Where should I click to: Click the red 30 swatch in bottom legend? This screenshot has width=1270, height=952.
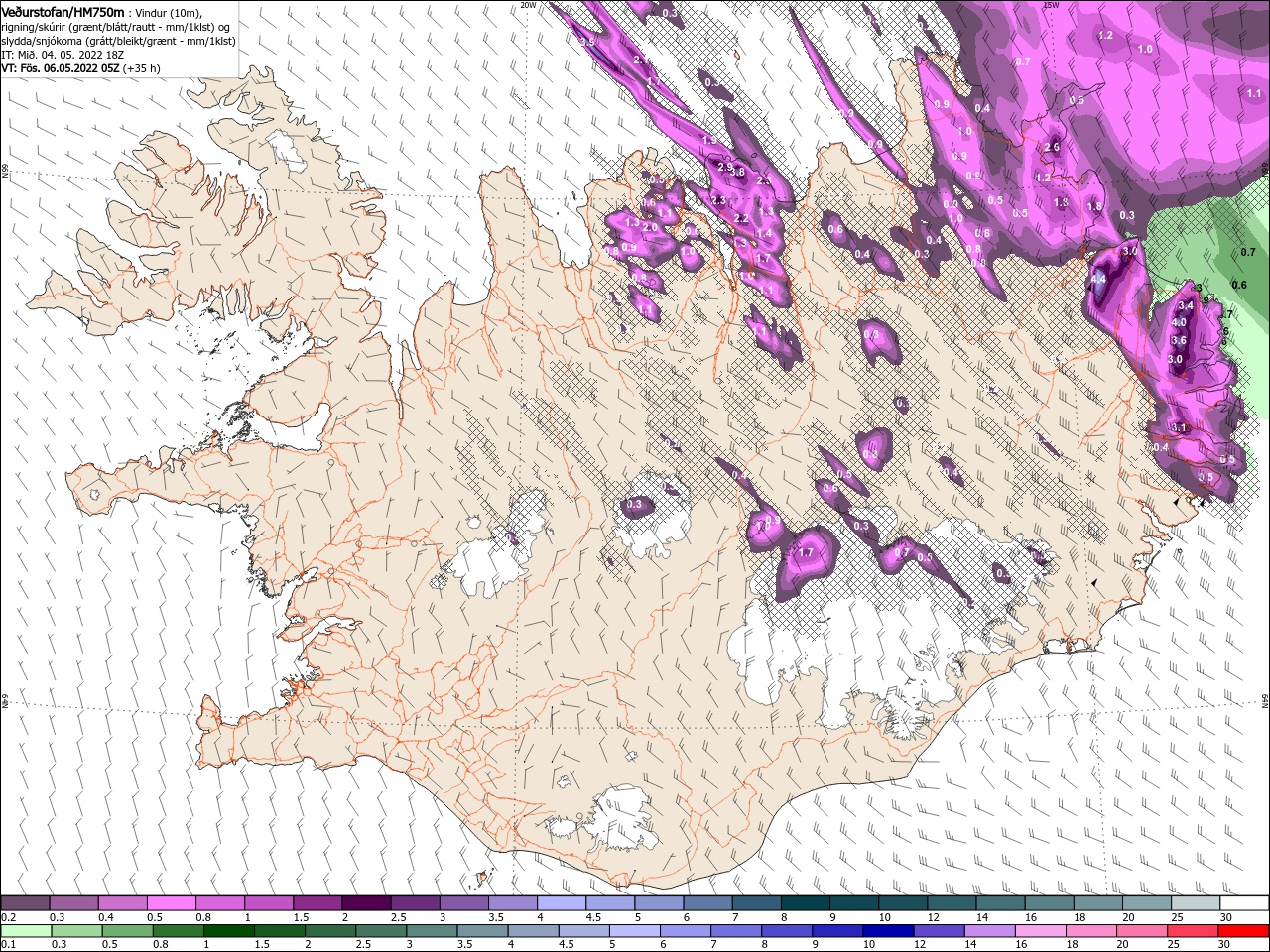click(1244, 930)
